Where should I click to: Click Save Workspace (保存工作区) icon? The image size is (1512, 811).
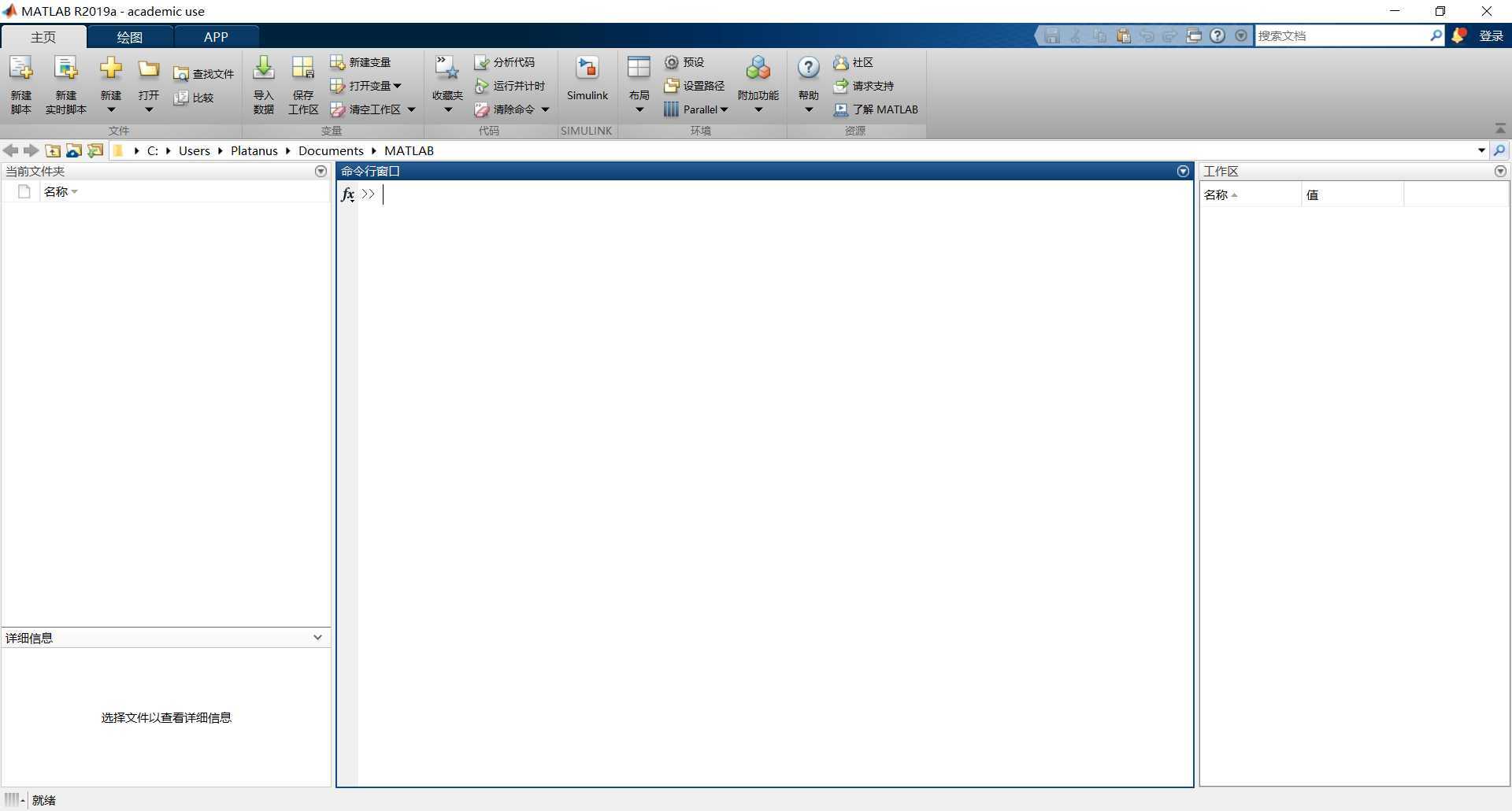pos(303,69)
